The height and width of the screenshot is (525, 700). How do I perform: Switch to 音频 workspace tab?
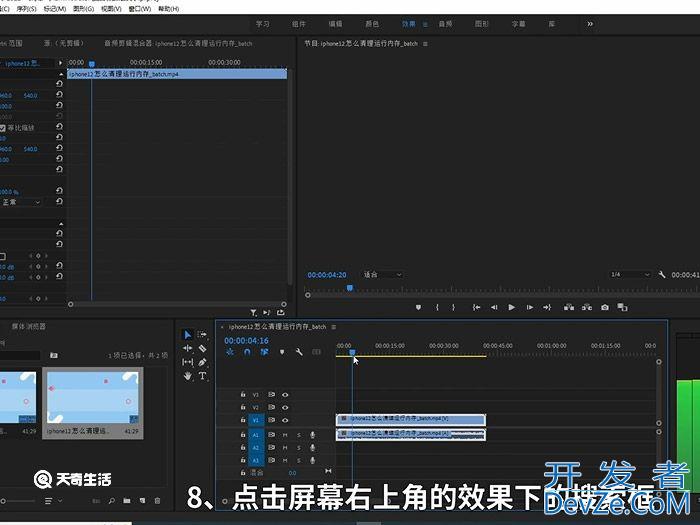pyautogui.click(x=445, y=24)
